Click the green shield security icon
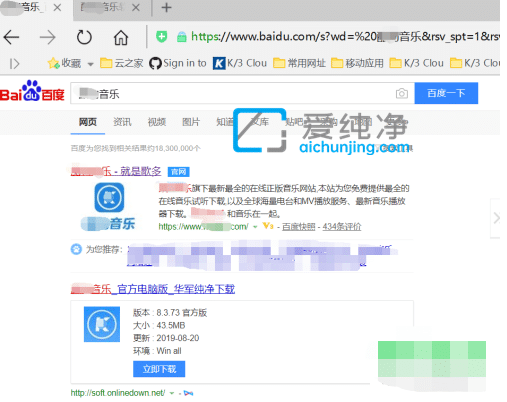Image resolution: width=507 pixels, height=402 pixels. [x=162, y=36]
